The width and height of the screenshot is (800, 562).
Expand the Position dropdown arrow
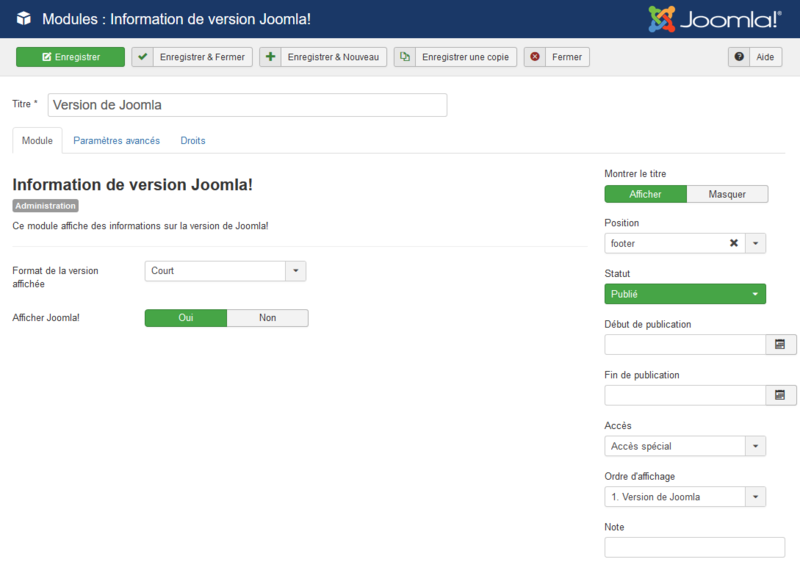click(755, 243)
